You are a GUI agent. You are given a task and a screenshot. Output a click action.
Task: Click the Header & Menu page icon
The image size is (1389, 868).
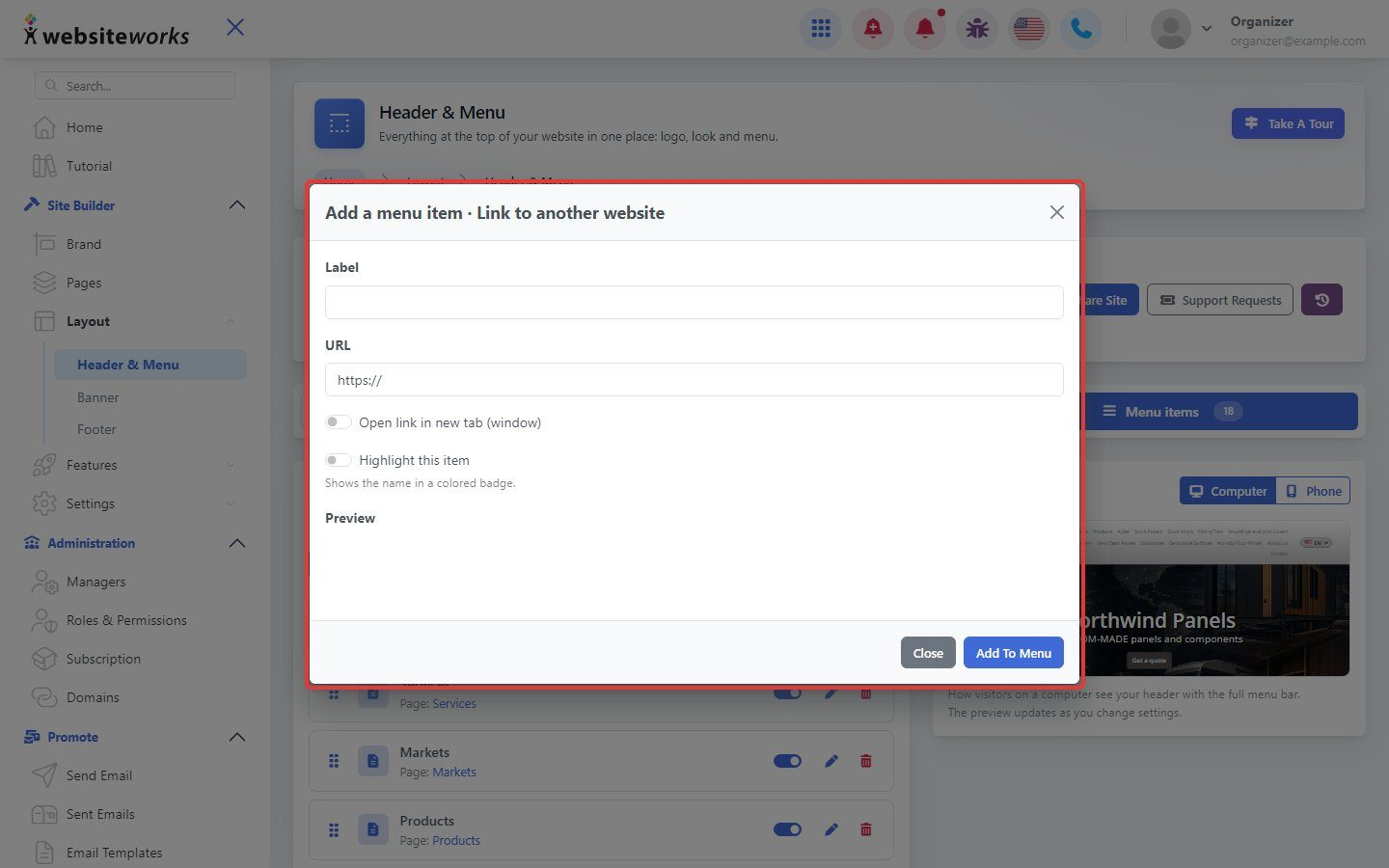coord(340,123)
